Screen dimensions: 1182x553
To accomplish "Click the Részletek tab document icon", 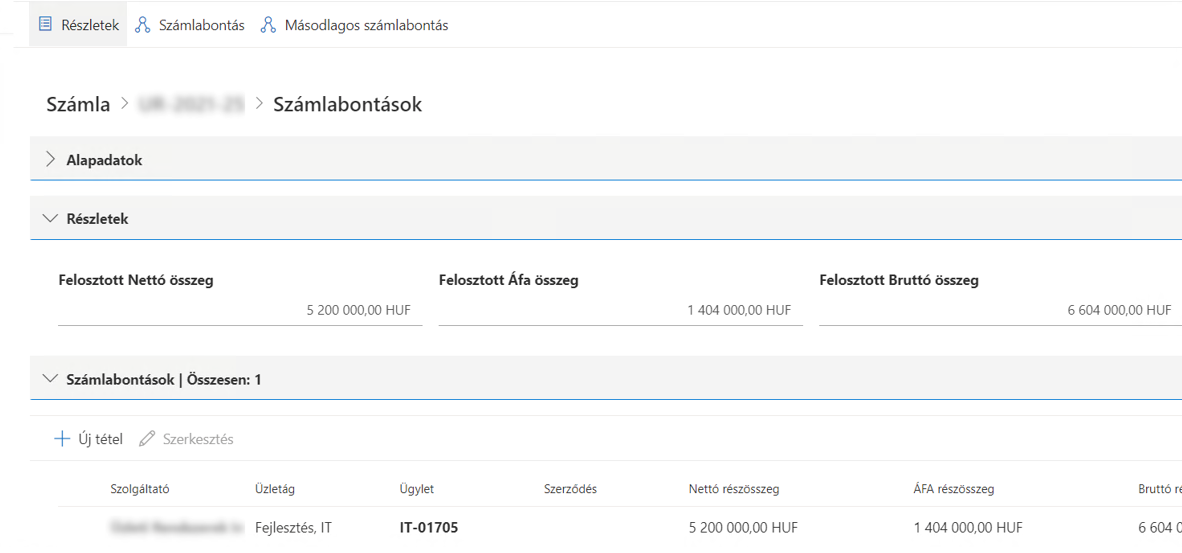I will pyautogui.click(x=45, y=25).
